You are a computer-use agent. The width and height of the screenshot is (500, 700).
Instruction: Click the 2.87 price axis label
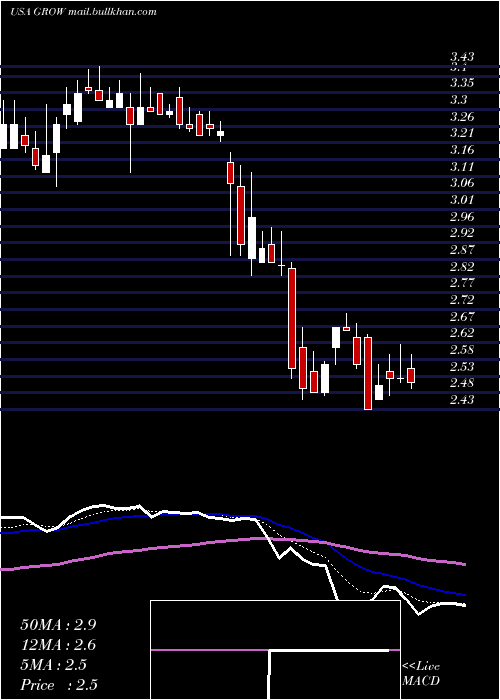(462, 250)
